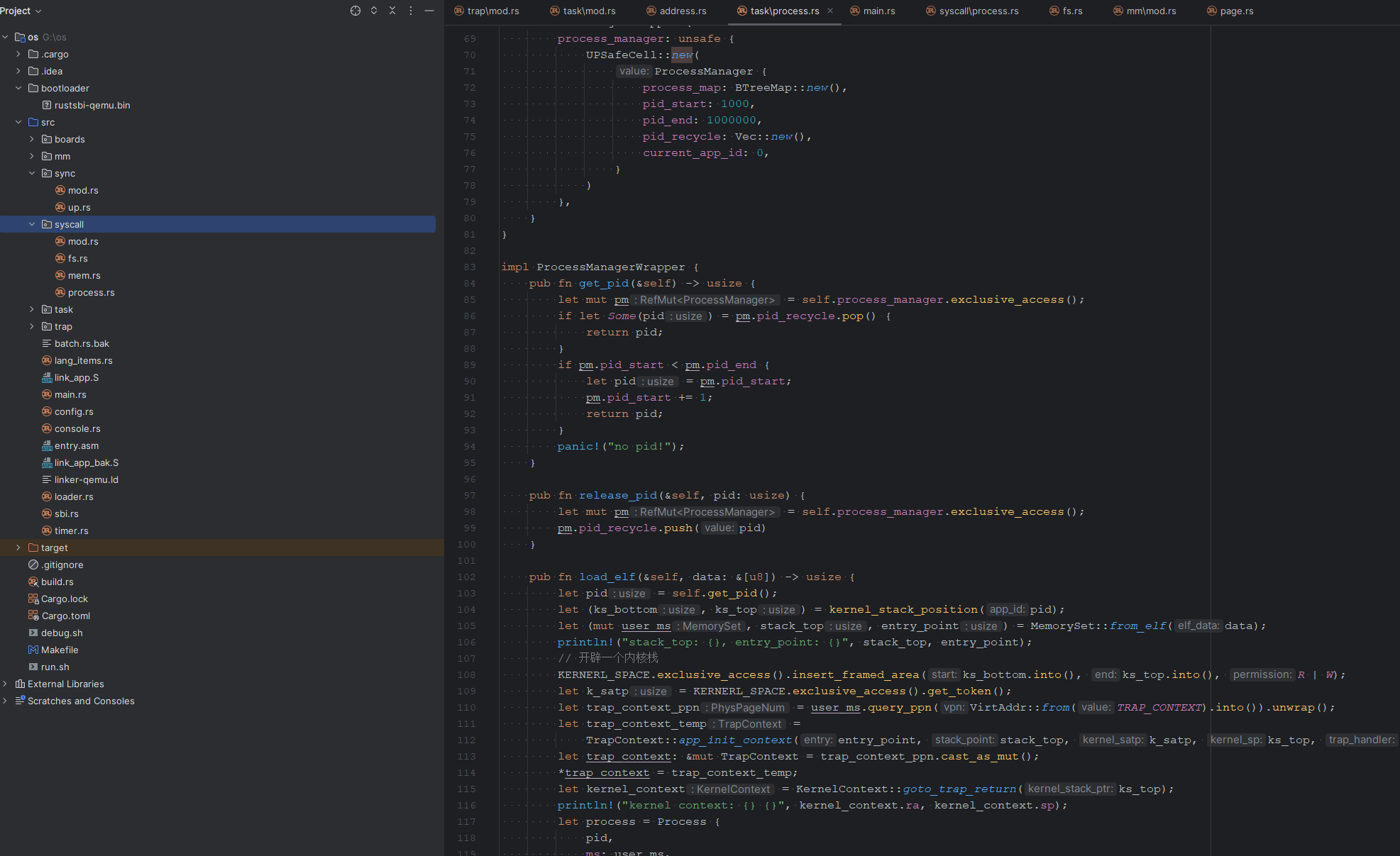
Task: Click the Cargo.lock file icon
Action: pos(33,599)
